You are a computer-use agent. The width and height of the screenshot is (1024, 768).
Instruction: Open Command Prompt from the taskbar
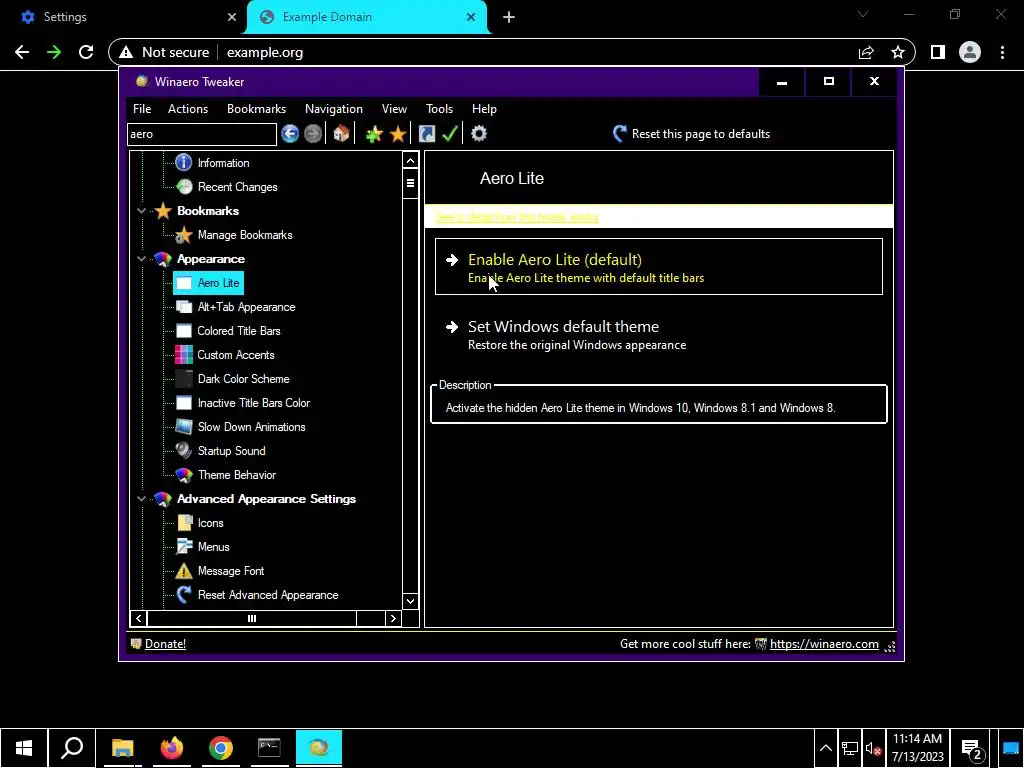click(x=269, y=748)
